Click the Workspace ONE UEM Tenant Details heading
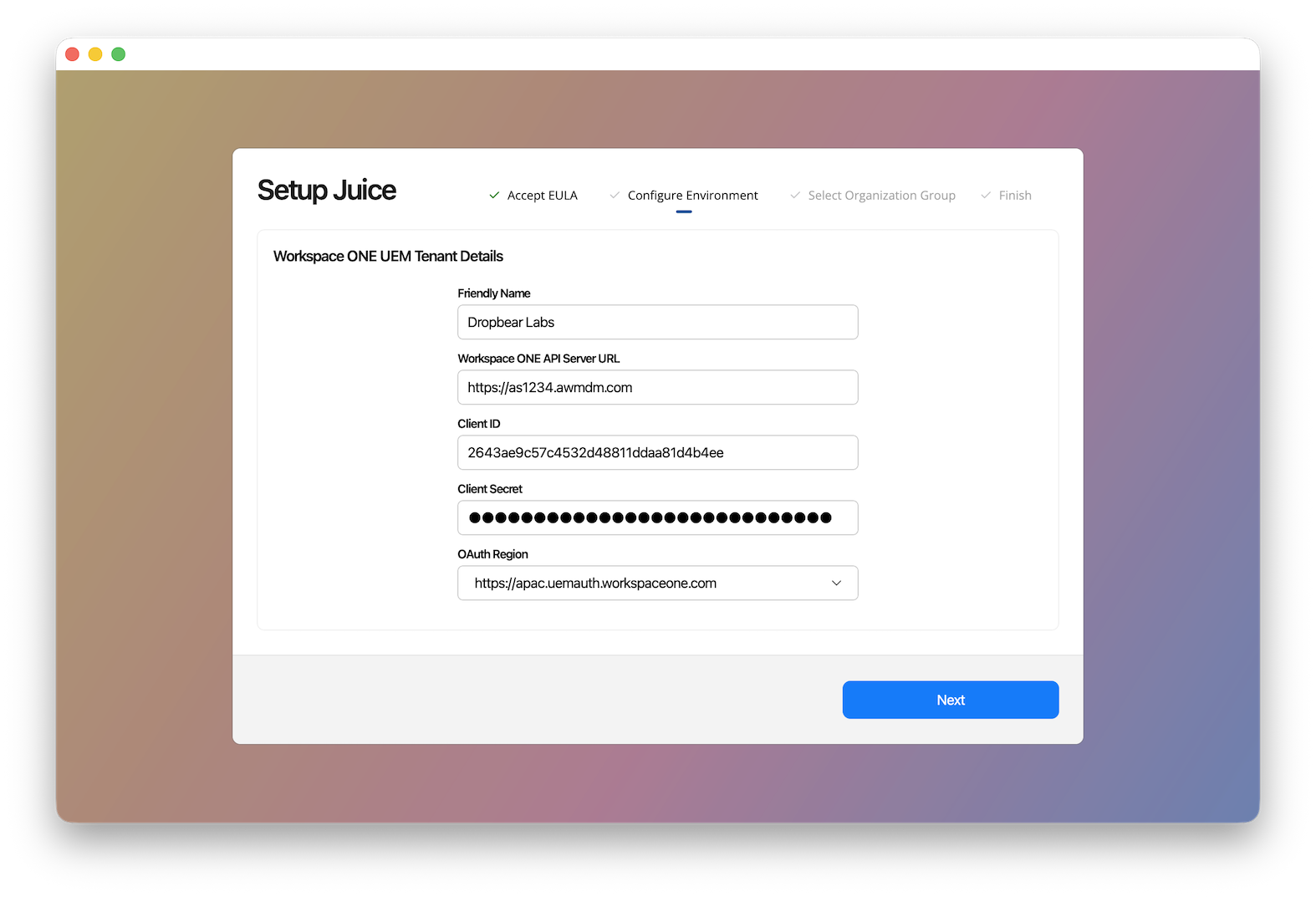The width and height of the screenshot is (1316, 897). pos(388,257)
